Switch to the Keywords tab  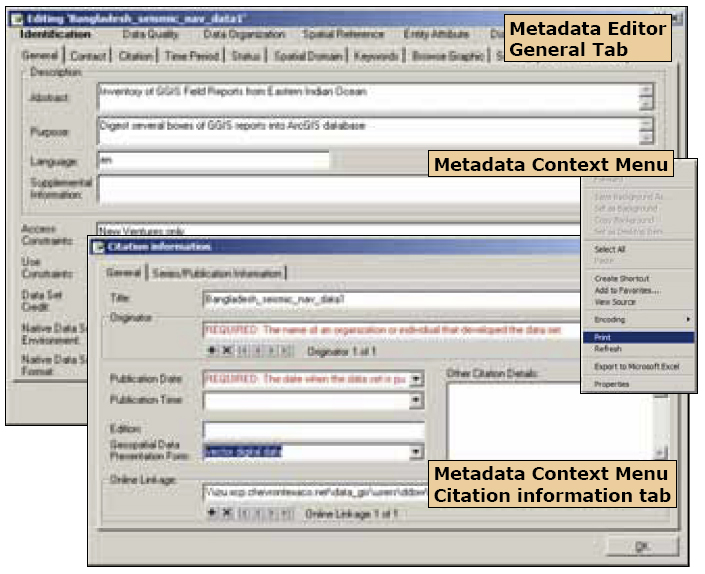tap(374, 57)
